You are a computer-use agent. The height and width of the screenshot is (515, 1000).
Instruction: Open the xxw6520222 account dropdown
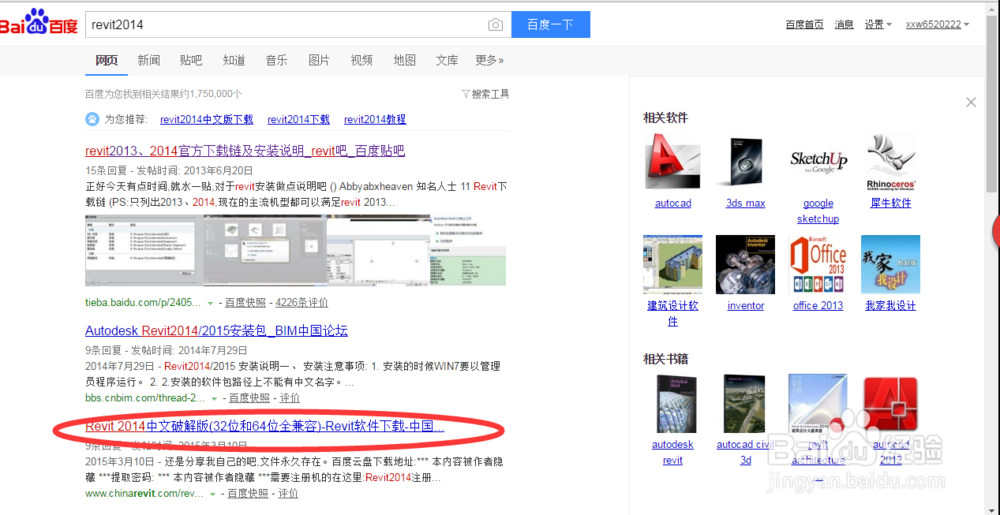pos(937,25)
